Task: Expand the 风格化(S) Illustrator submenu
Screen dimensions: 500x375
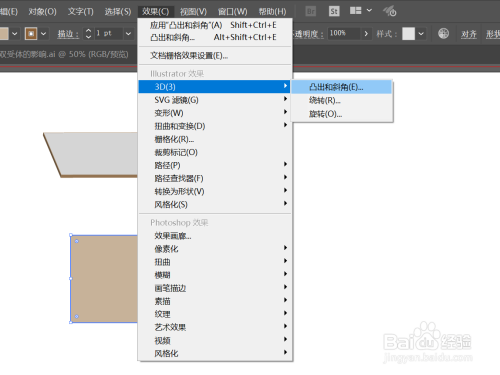Action: click(215, 204)
